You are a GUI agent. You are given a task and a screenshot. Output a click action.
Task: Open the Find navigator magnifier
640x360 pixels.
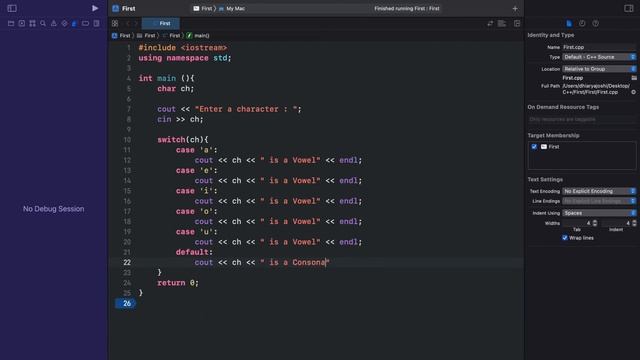click(x=43, y=24)
